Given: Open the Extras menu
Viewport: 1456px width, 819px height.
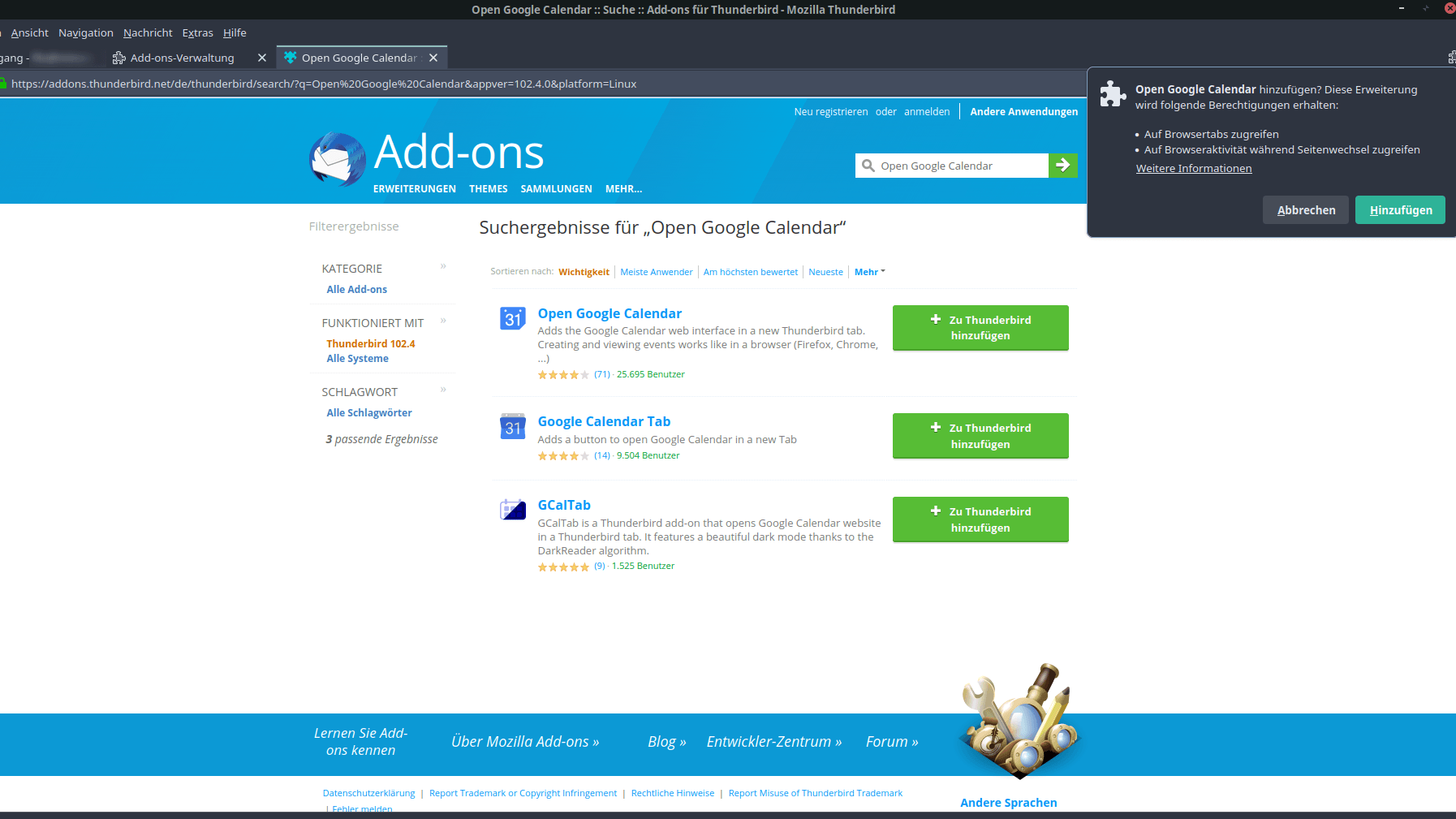Looking at the screenshot, I should pyautogui.click(x=197, y=32).
